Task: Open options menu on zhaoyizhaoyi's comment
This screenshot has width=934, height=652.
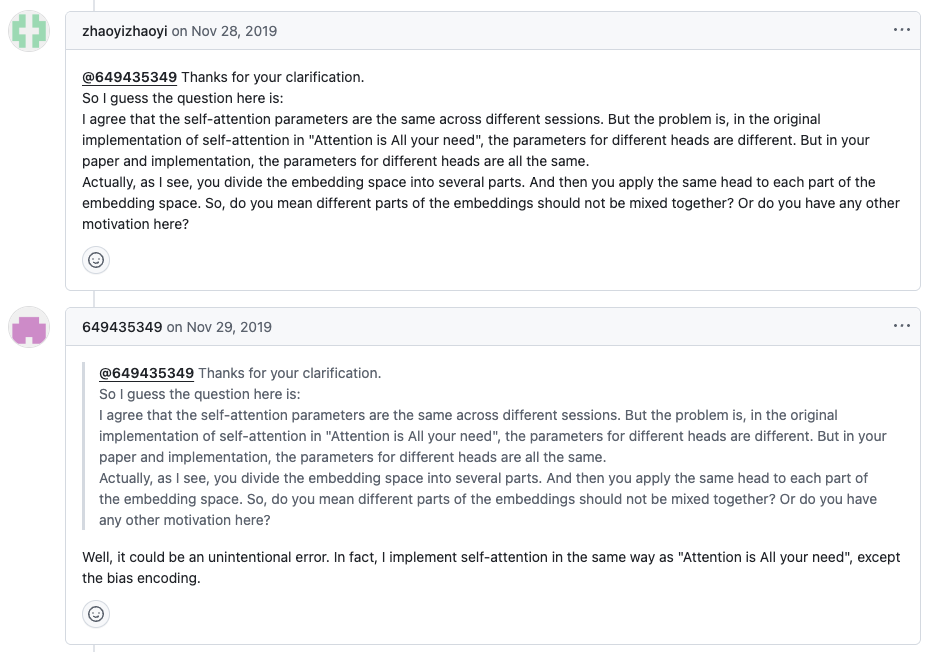Action: (902, 30)
